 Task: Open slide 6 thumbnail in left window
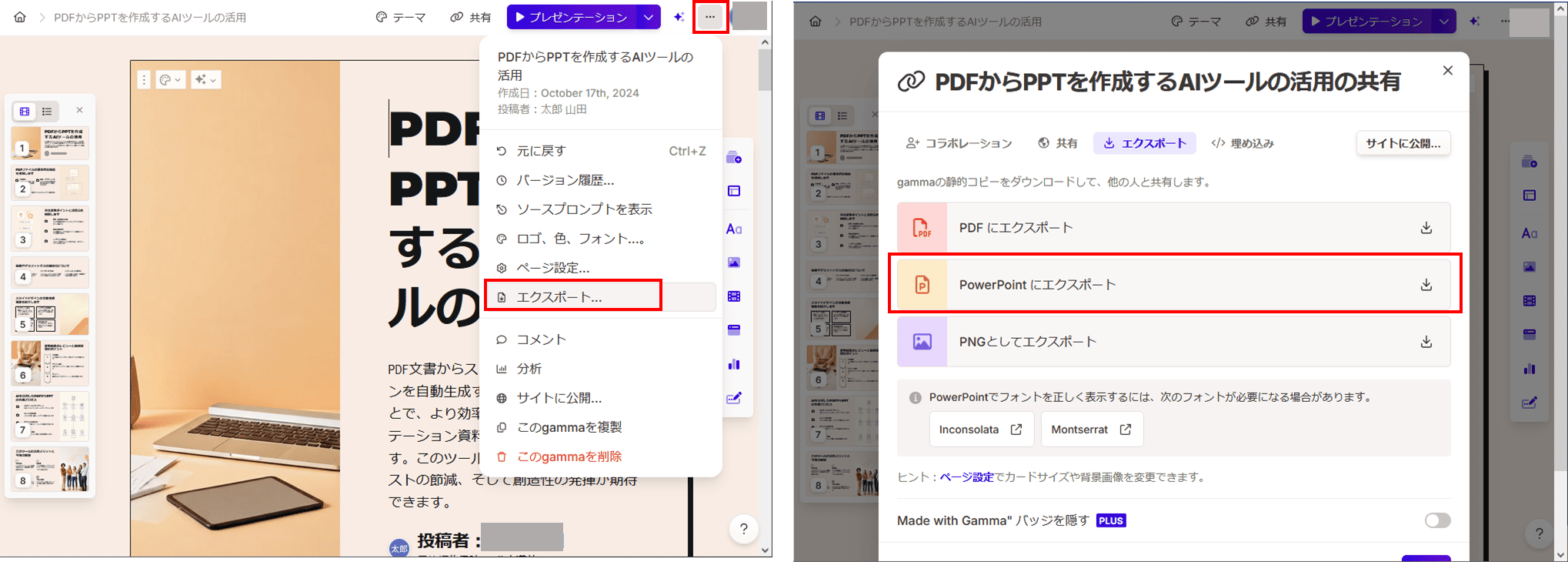(50, 363)
